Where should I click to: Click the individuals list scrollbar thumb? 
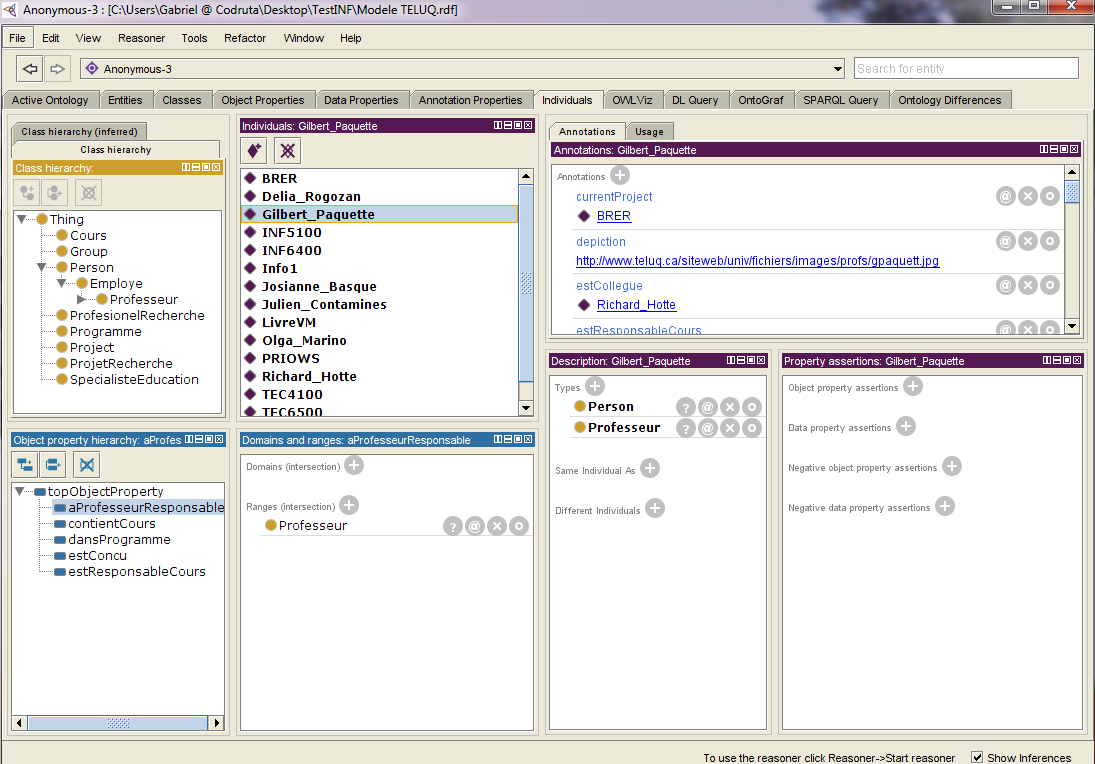pos(526,284)
